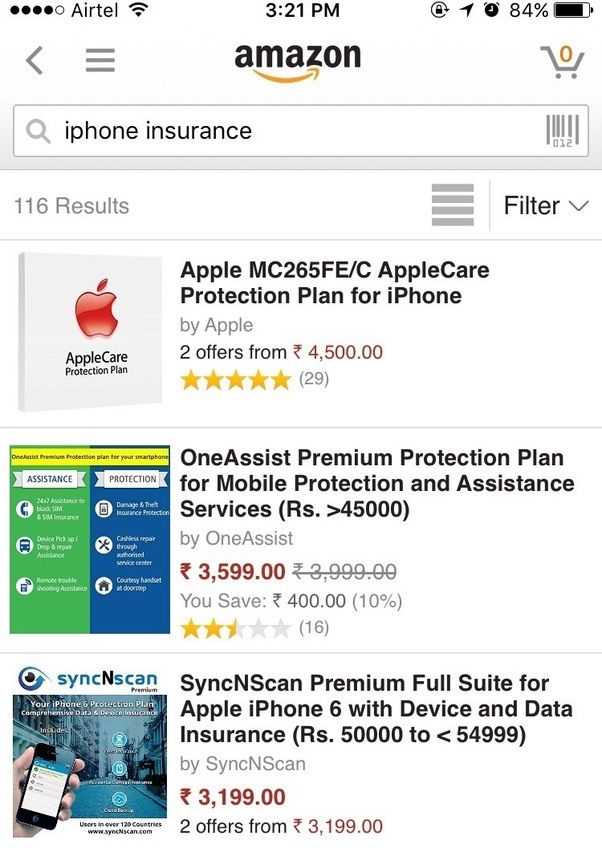Viewport: 602px width, 848px height.
Task: Open the list view layout icon
Action: pyautogui.click(x=453, y=204)
